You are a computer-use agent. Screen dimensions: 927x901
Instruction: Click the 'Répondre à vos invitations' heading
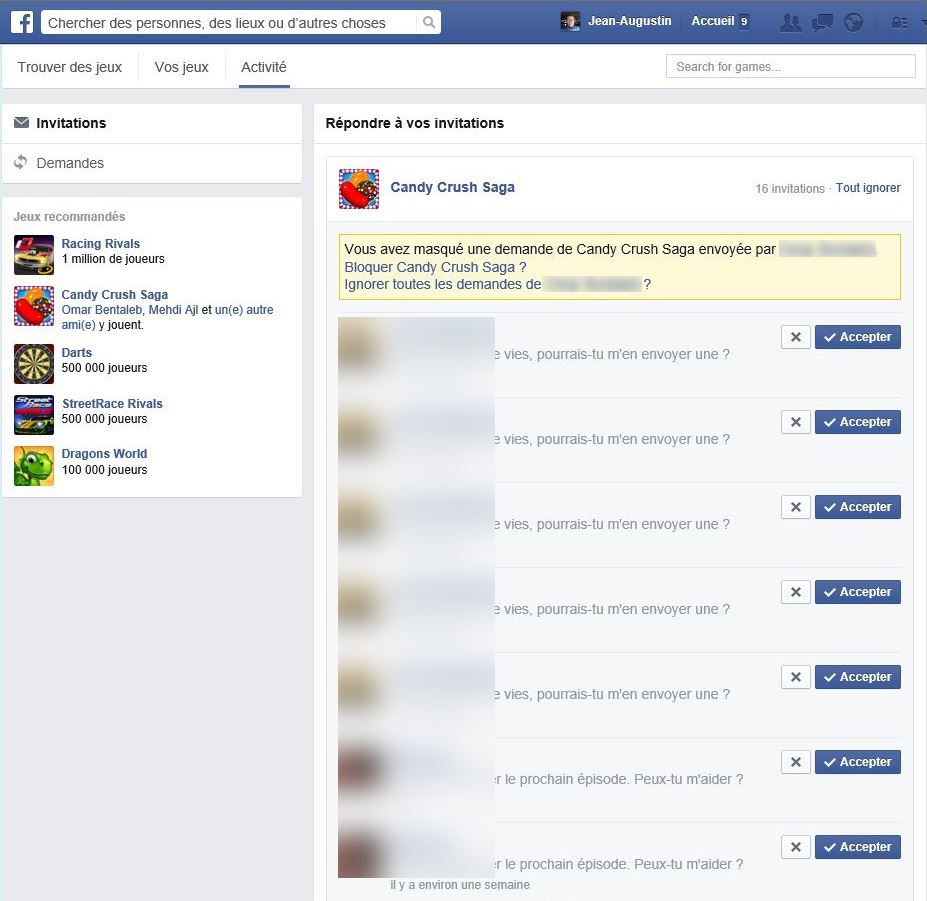(x=414, y=123)
